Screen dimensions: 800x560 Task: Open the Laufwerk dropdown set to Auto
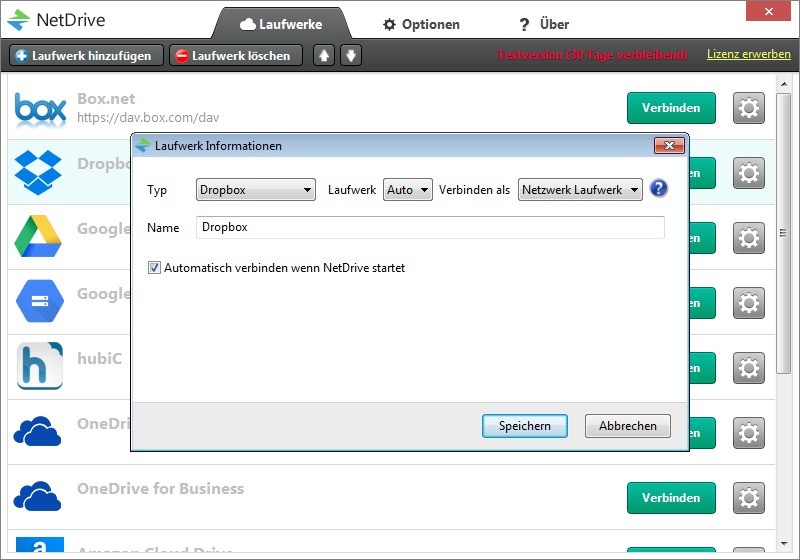click(407, 190)
